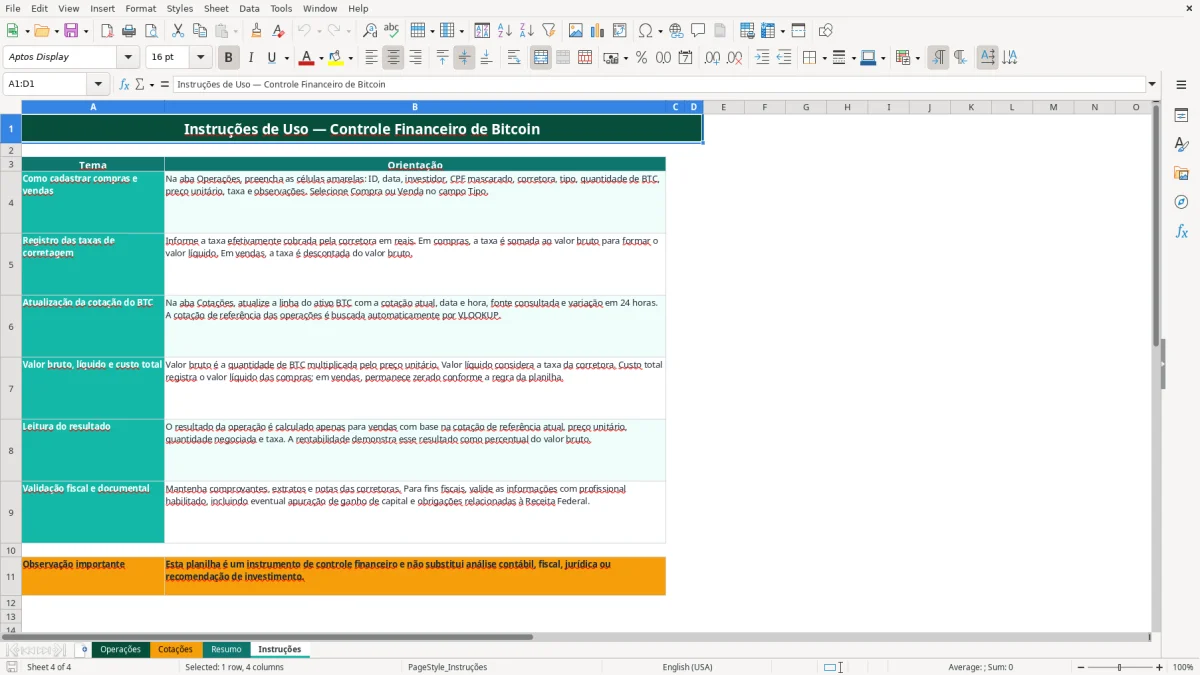The height and width of the screenshot is (675, 1200).
Task: Open Name Box dropdown arrow
Action: click(x=98, y=85)
